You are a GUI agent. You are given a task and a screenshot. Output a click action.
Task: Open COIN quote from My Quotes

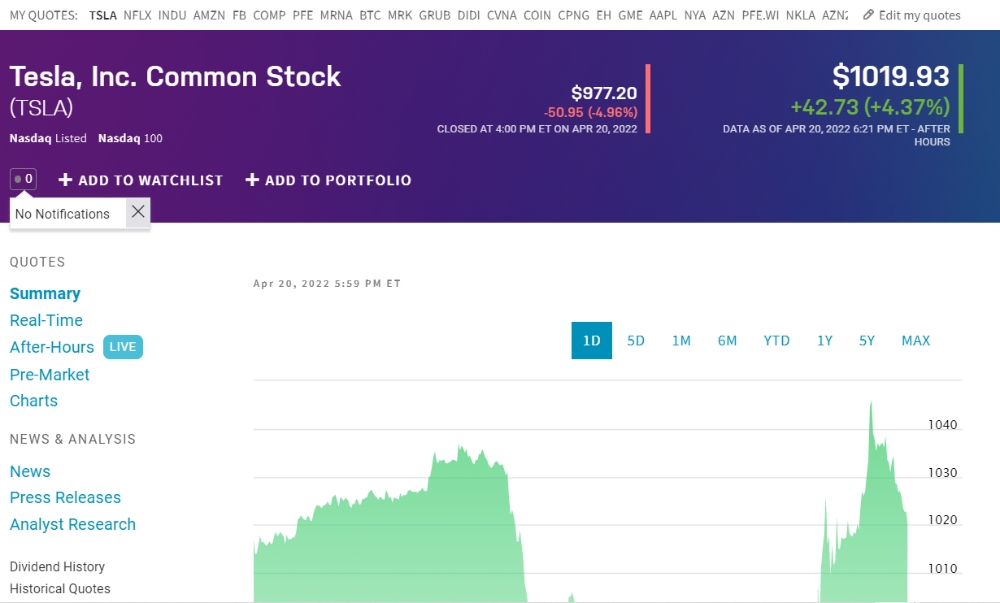point(537,15)
